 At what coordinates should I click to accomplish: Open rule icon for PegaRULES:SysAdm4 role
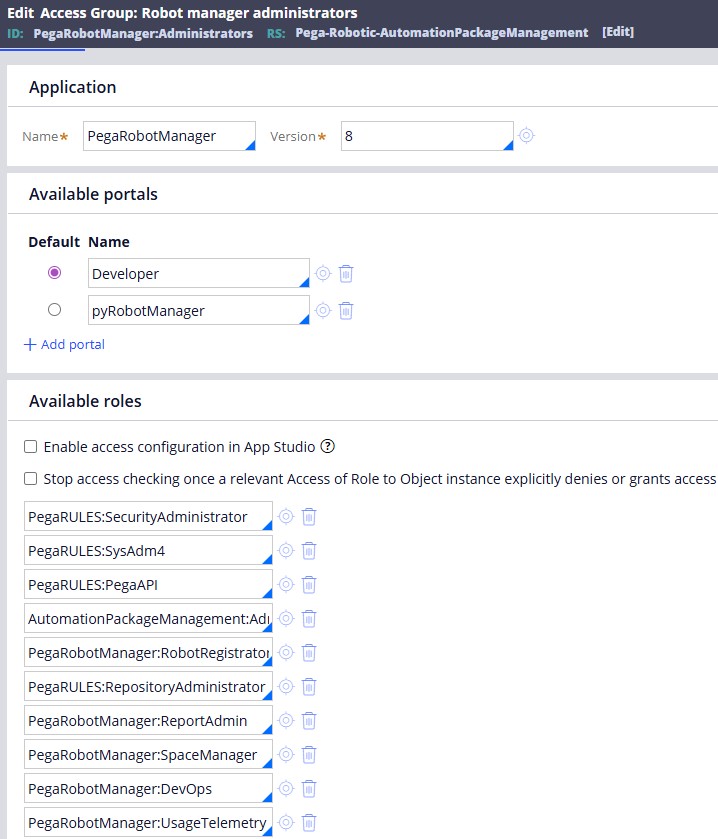click(x=286, y=550)
